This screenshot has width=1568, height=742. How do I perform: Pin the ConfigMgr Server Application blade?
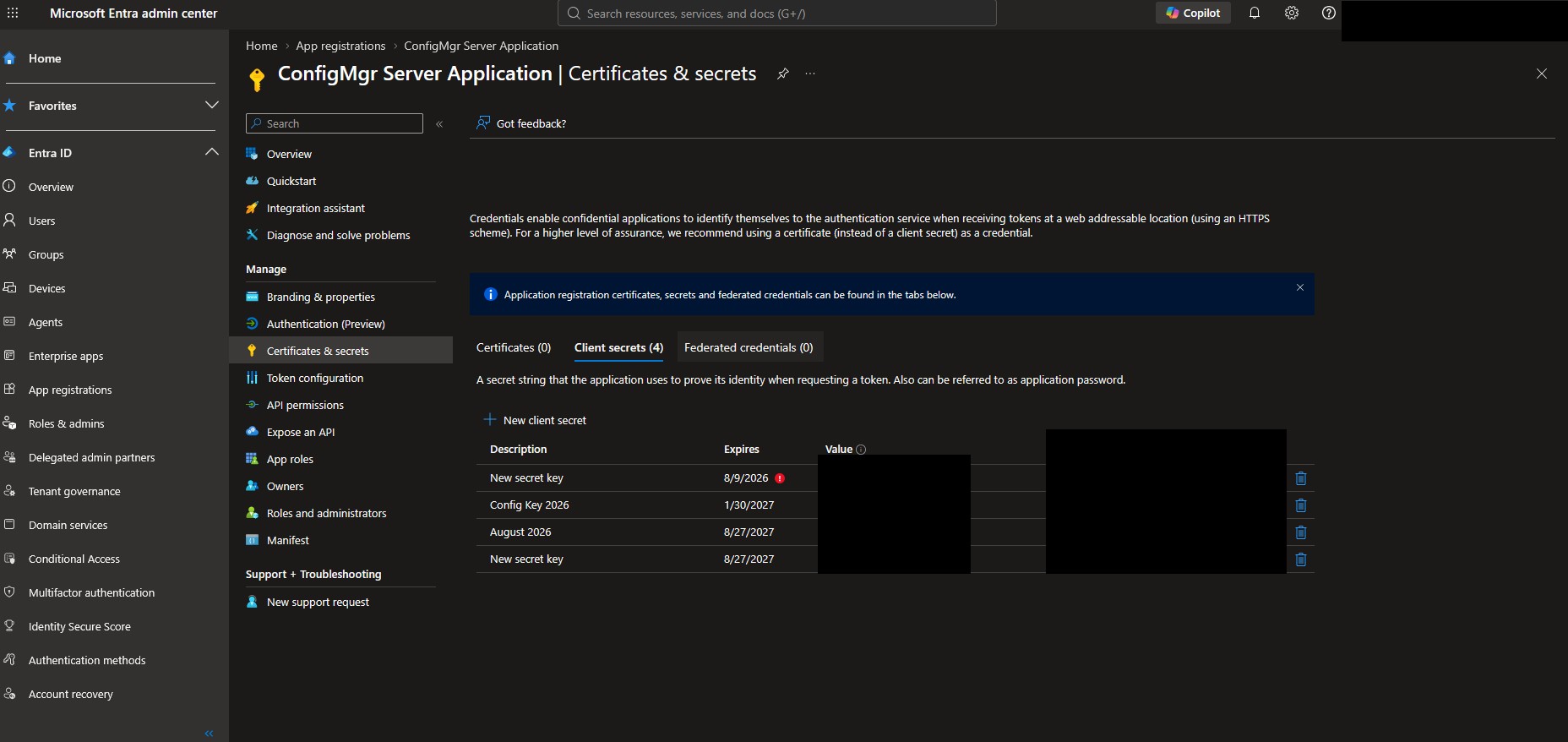click(783, 74)
